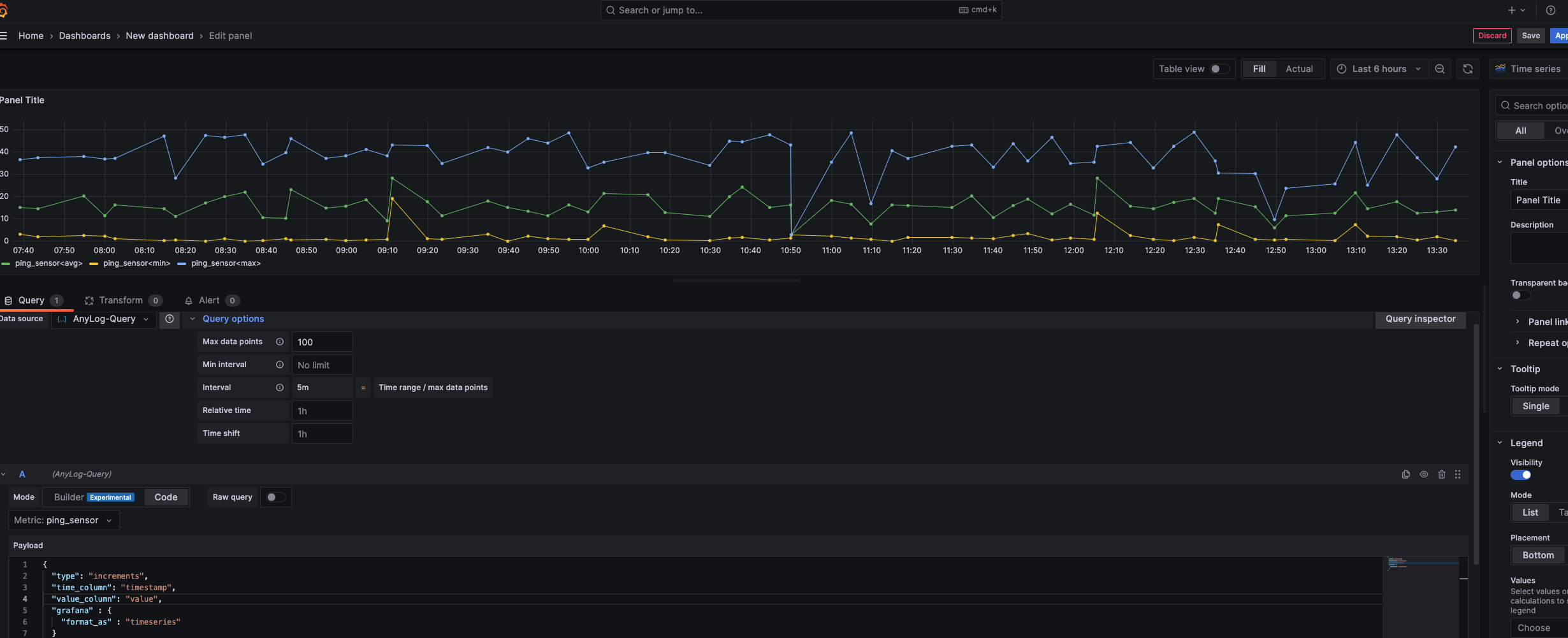Click the clock icon in the time picker

1342,69
